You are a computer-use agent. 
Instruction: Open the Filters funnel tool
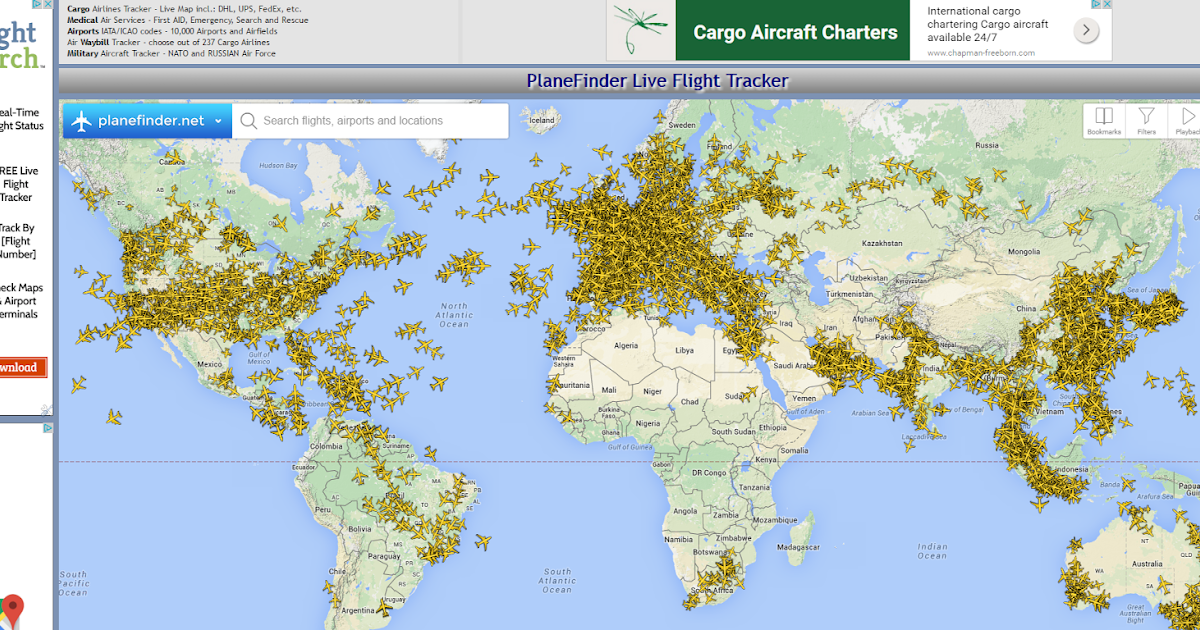tap(1146, 121)
